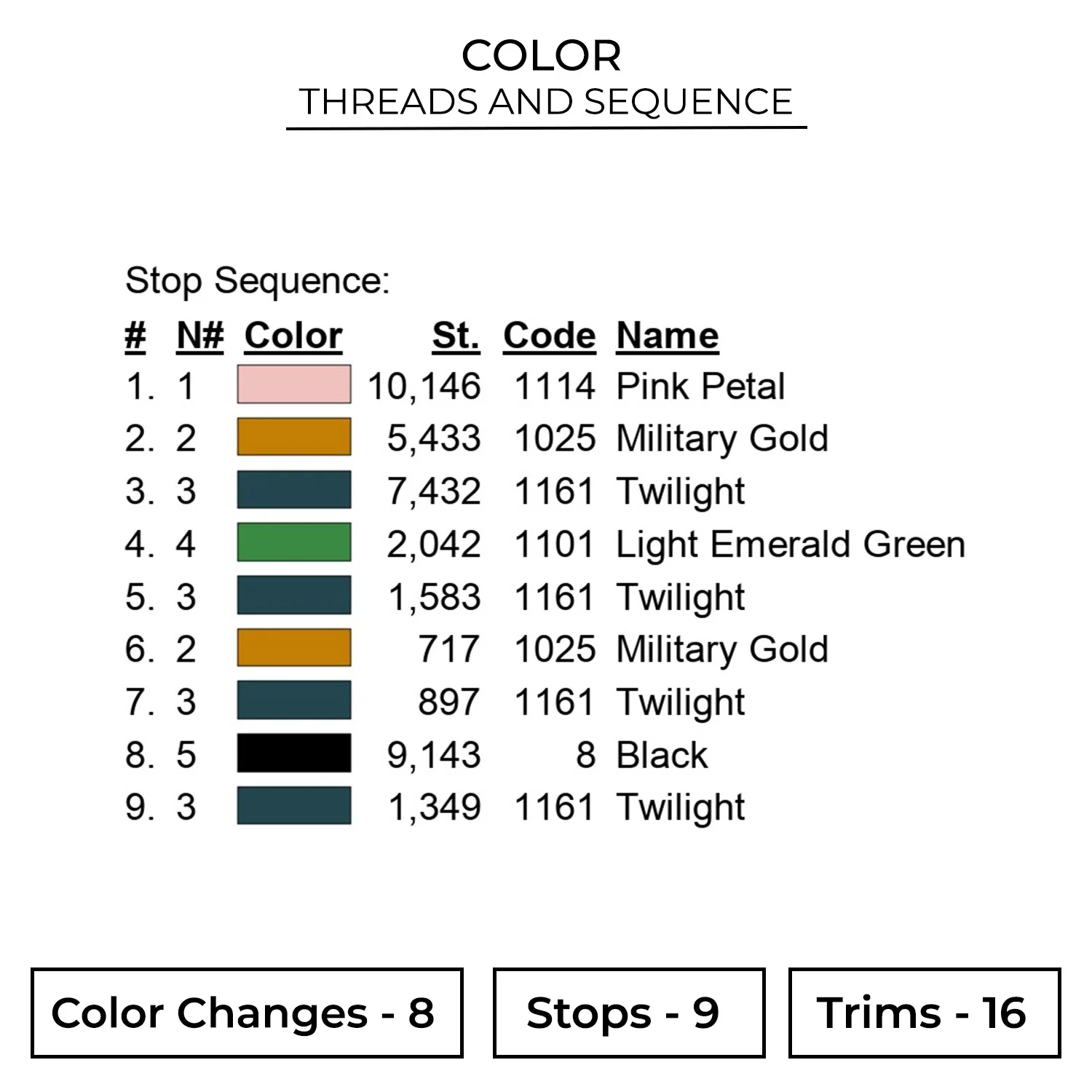Click the Color Changes - 8 box
This screenshot has height=1092, width=1092.
tap(247, 1013)
